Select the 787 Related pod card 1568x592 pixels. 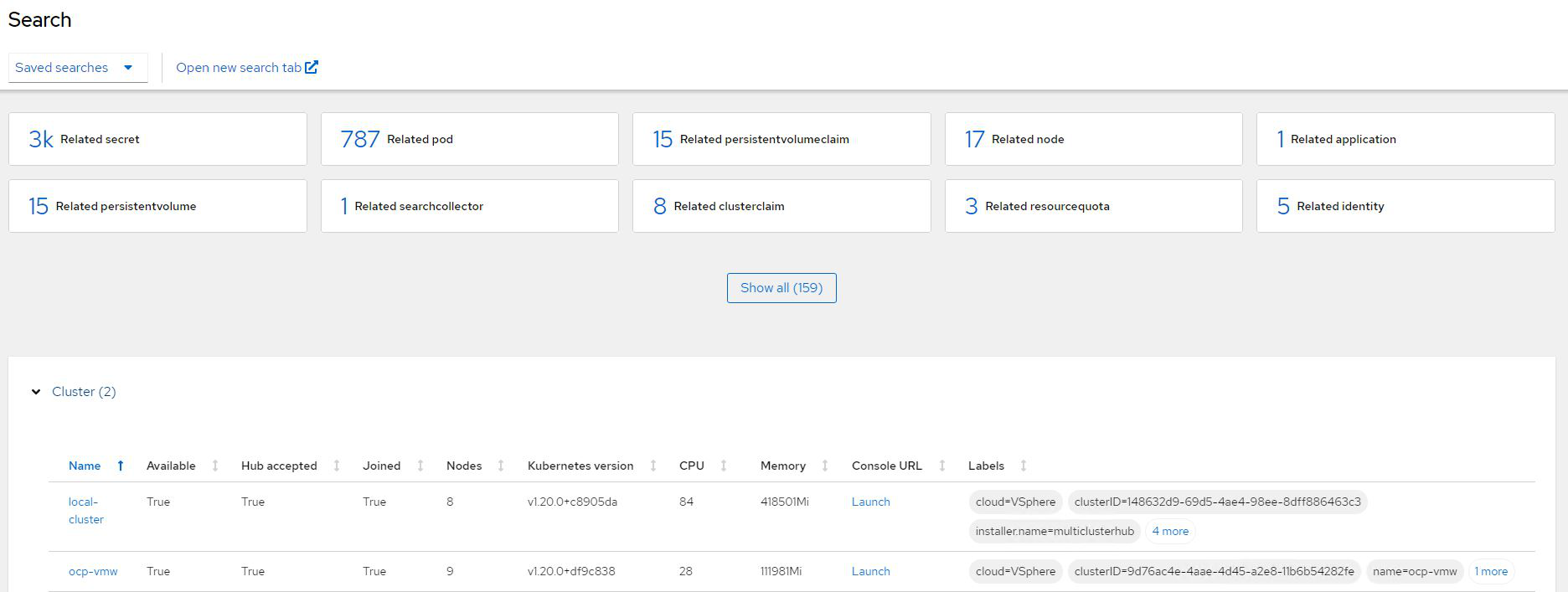point(469,139)
